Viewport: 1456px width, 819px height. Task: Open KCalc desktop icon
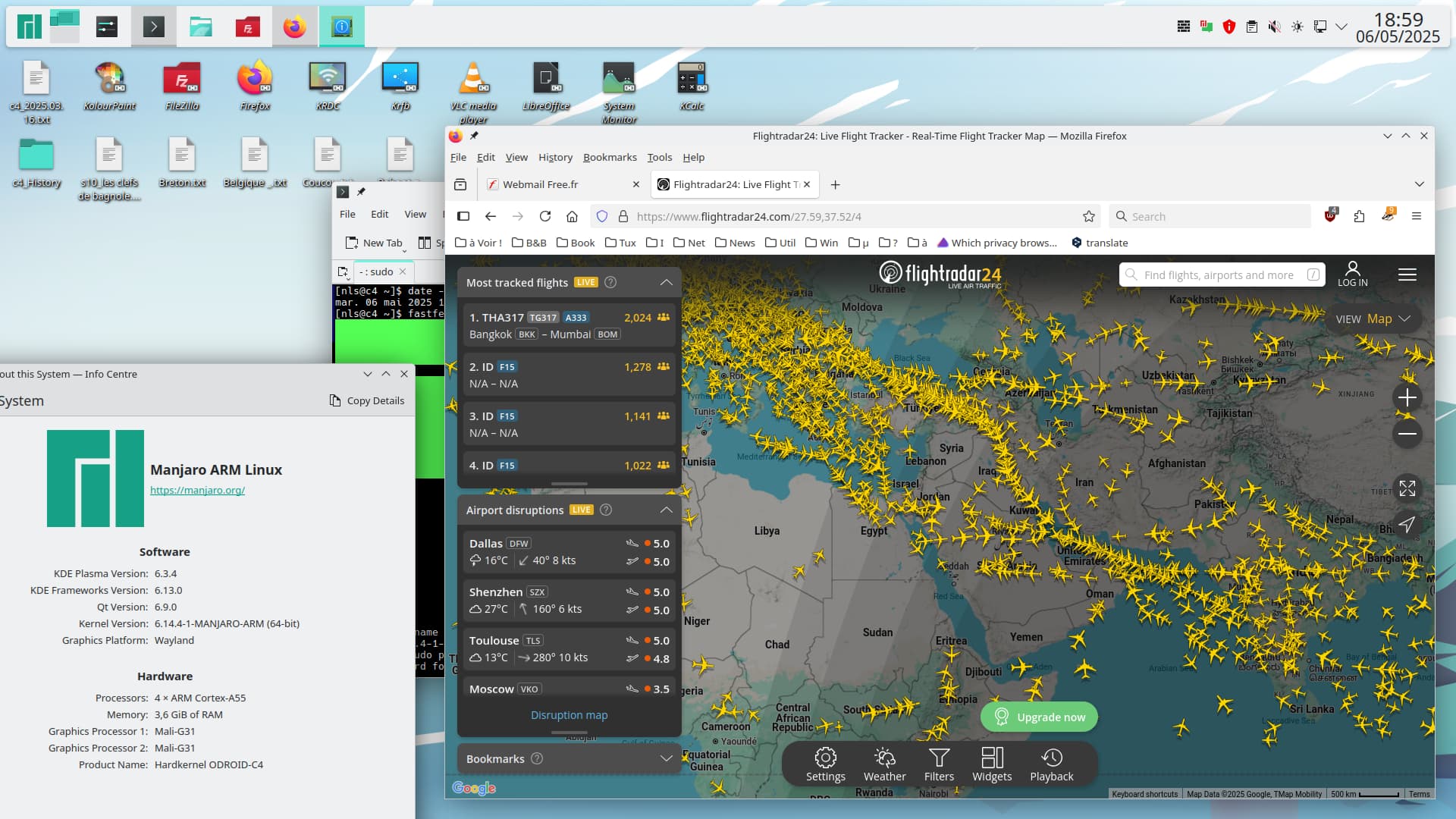[x=692, y=86]
